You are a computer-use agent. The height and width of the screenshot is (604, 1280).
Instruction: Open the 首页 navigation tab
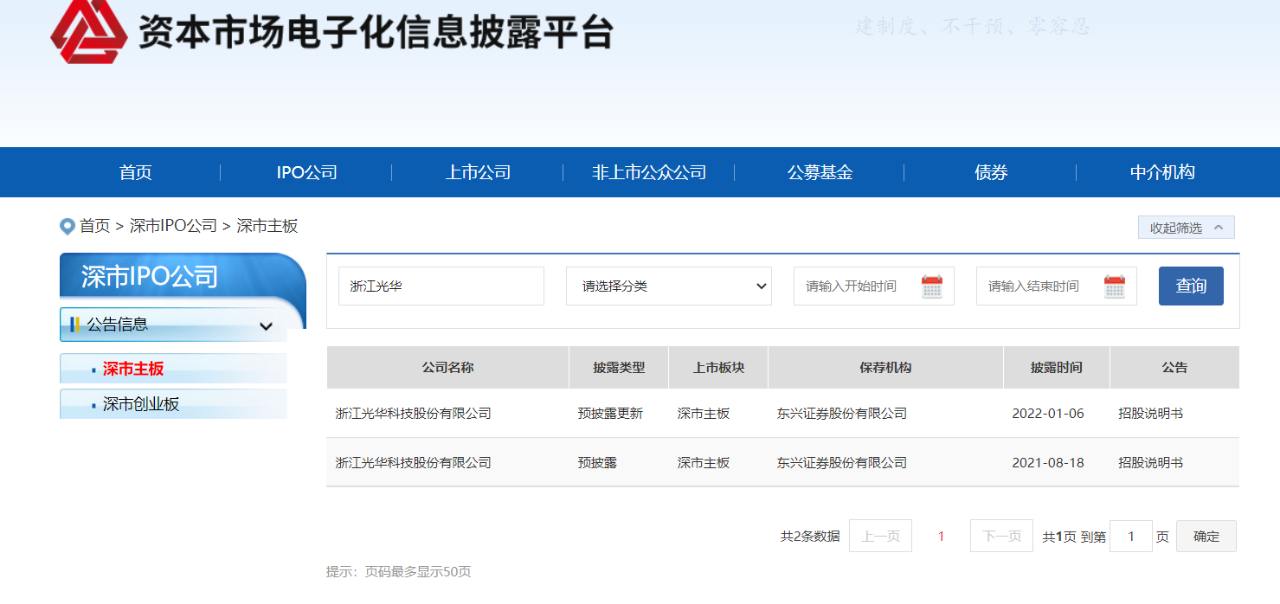(x=135, y=172)
